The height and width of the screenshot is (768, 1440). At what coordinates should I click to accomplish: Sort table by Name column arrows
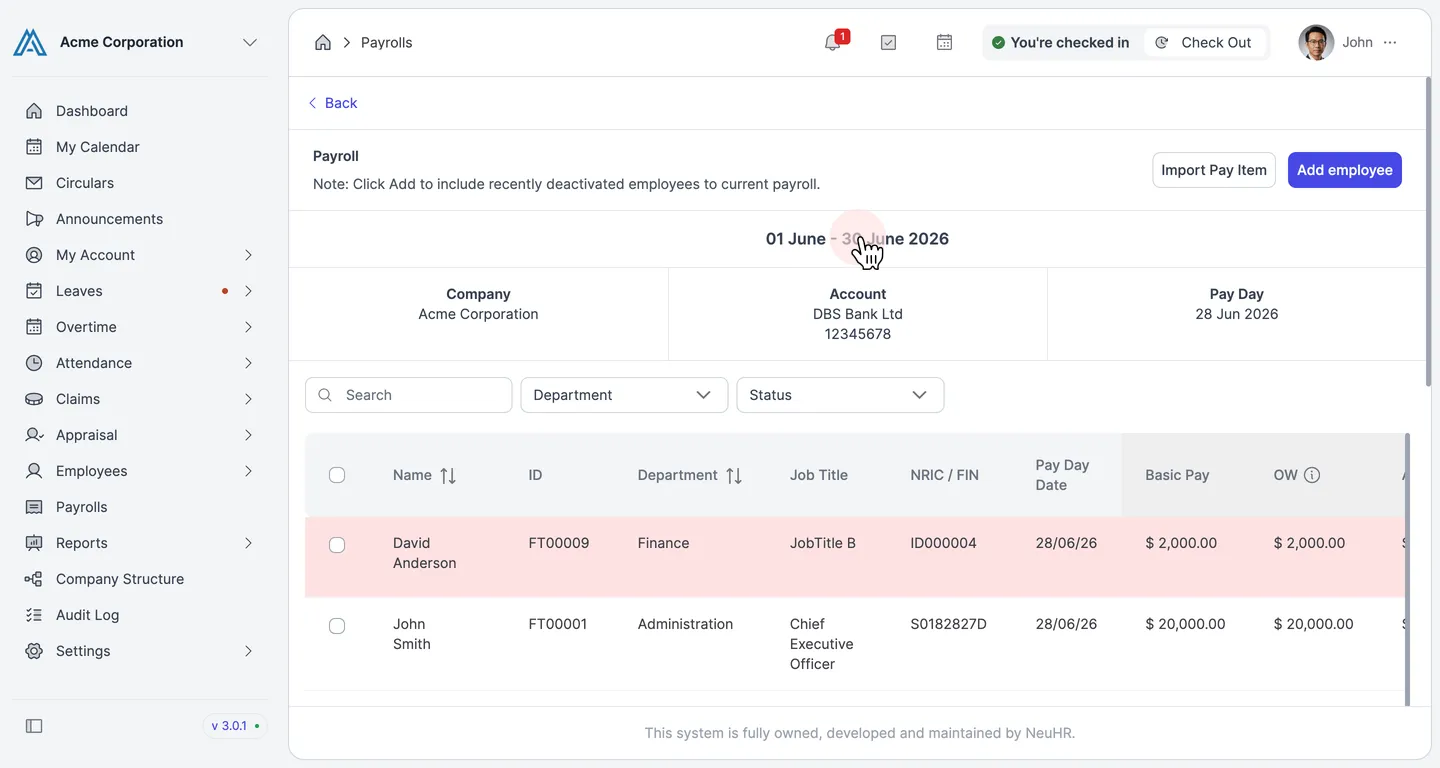tap(448, 476)
